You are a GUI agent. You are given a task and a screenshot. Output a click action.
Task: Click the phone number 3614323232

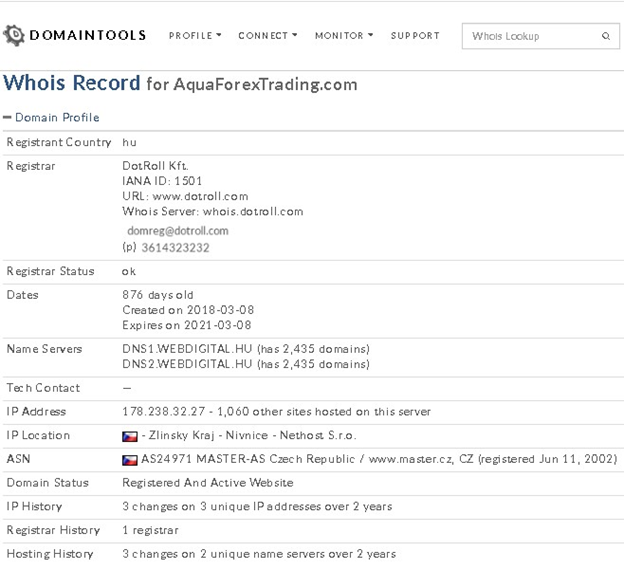click(176, 248)
